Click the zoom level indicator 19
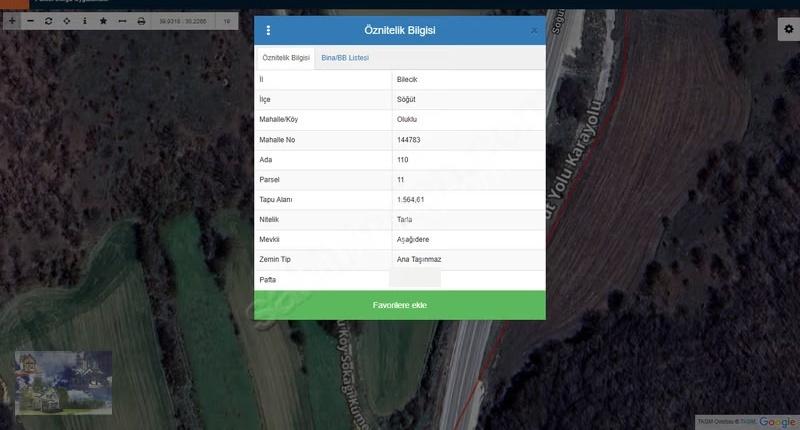 click(227, 21)
